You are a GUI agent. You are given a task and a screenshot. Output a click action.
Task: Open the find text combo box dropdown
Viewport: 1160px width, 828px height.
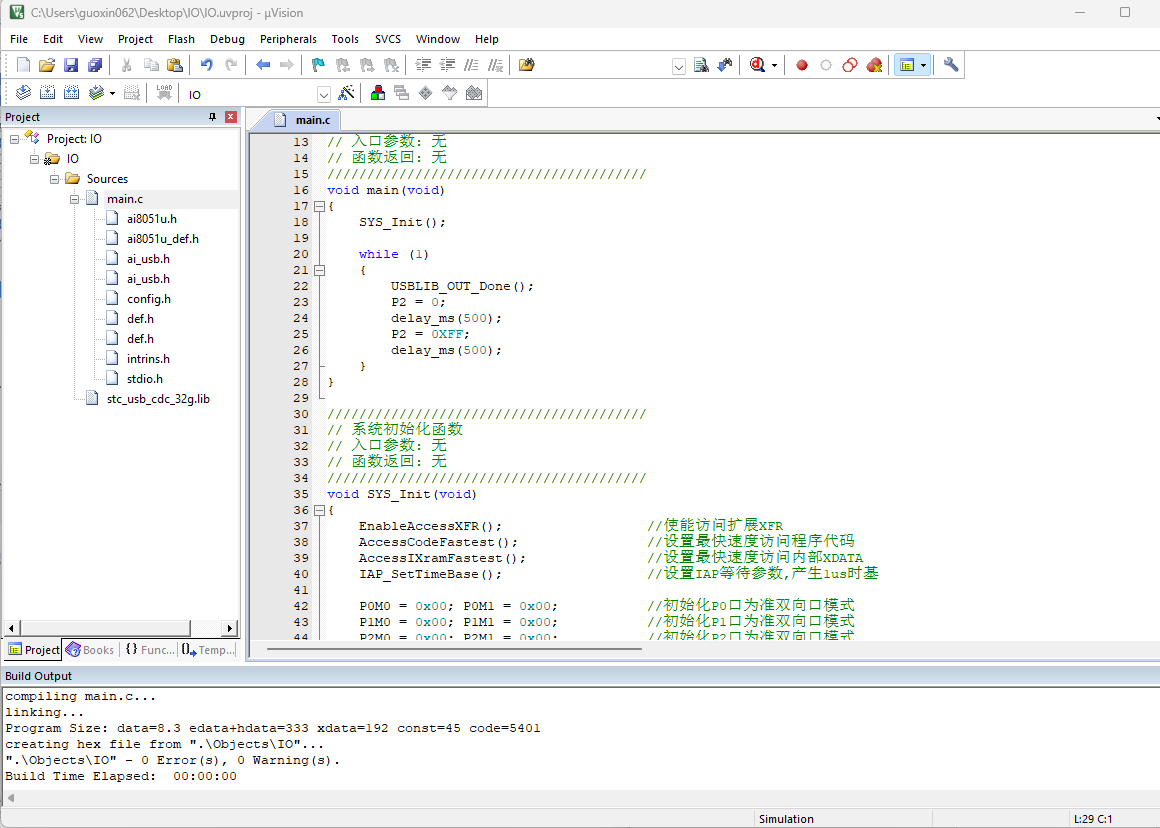pyautogui.click(x=678, y=67)
